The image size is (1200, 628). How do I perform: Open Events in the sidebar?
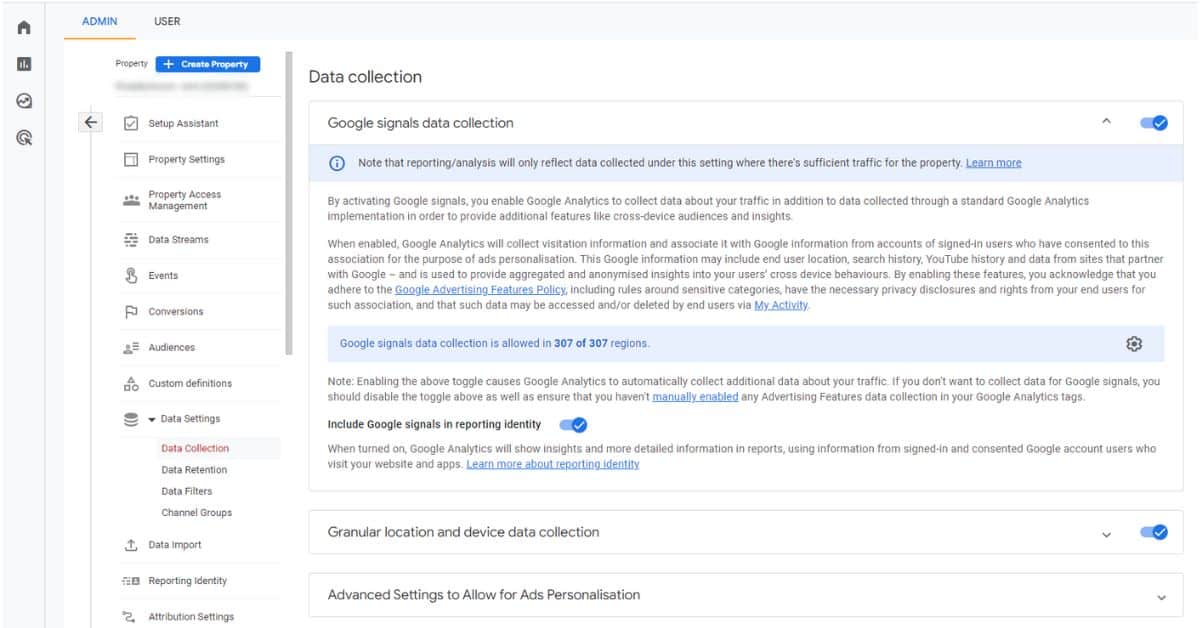click(x=163, y=276)
